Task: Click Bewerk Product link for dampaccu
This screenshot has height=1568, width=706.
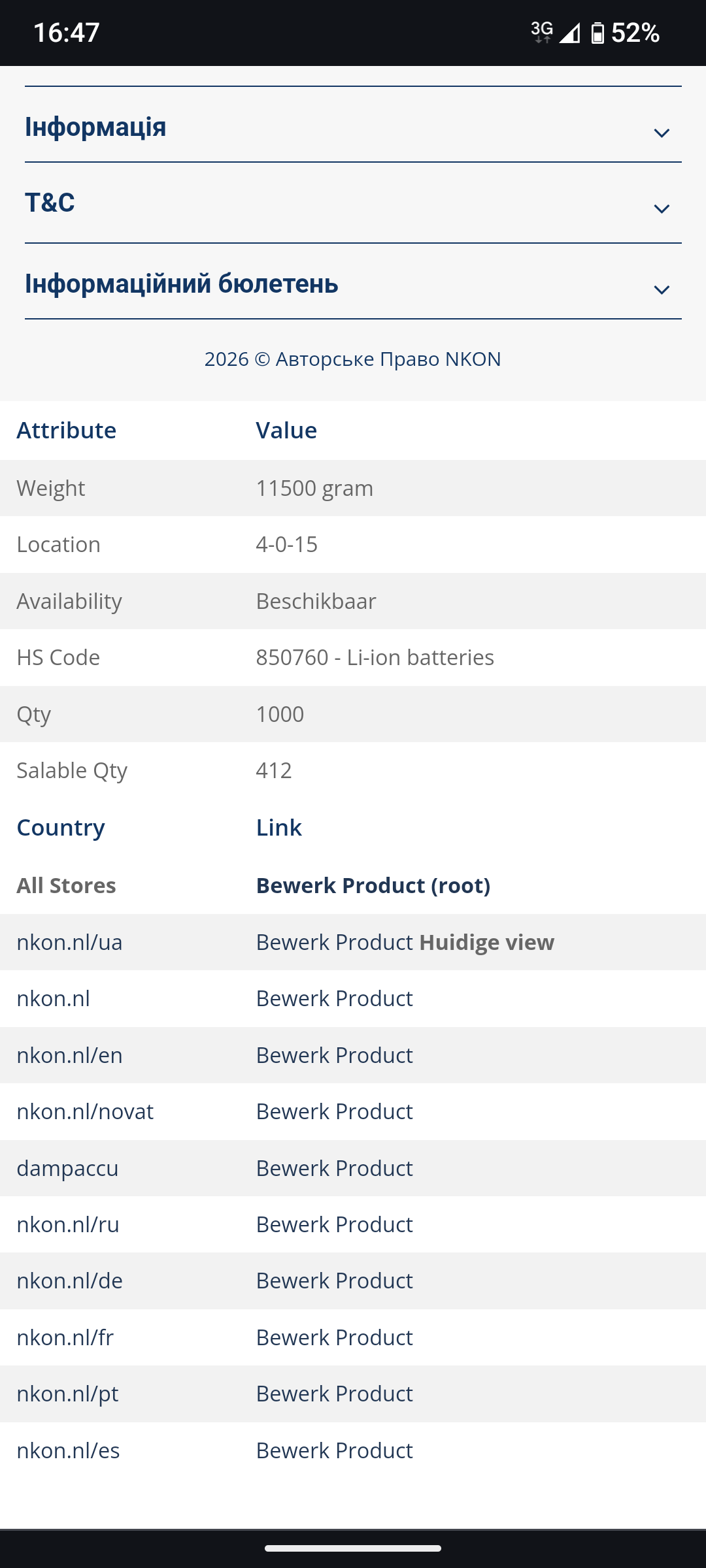Action: click(334, 1169)
